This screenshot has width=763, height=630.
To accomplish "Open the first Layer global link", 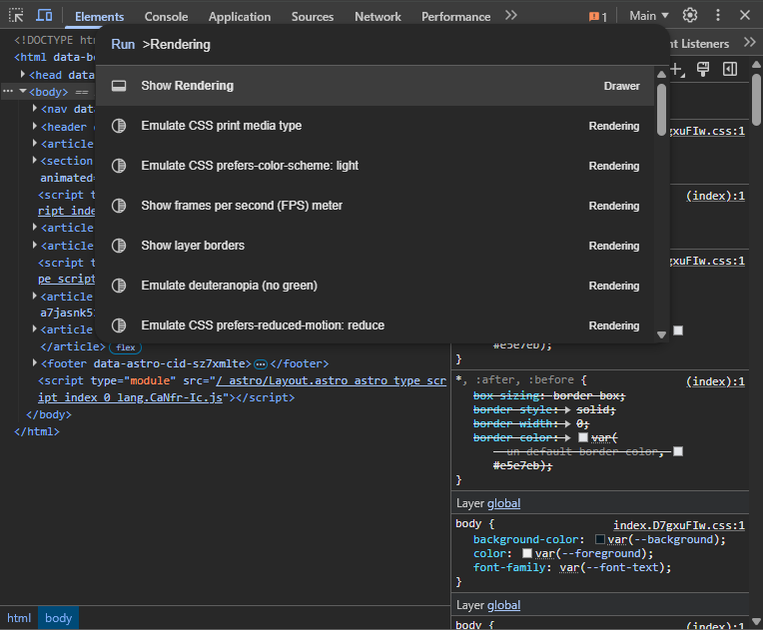I will (x=504, y=503).
